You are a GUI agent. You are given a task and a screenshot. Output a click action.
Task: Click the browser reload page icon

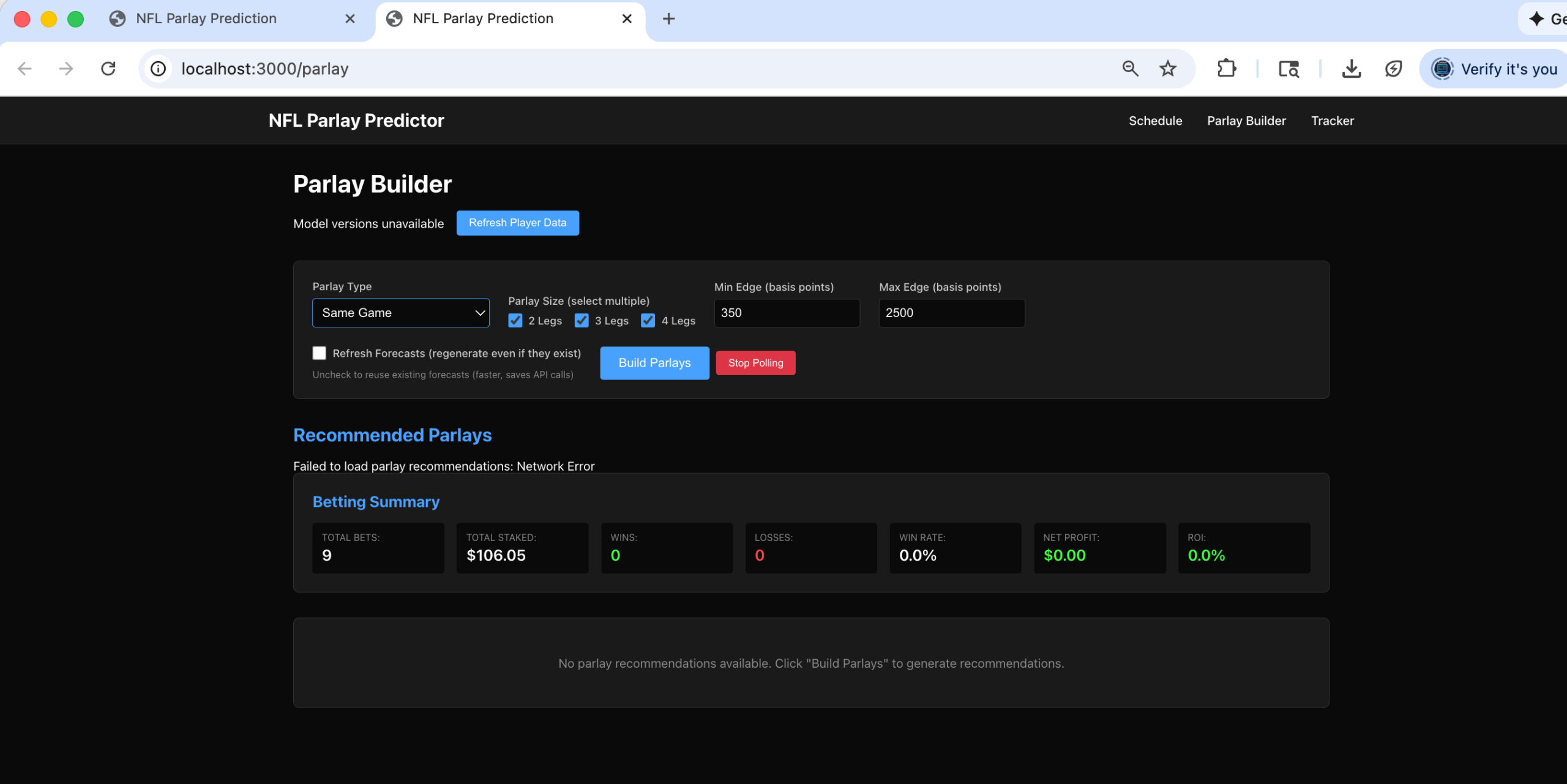tap(108, 69)
